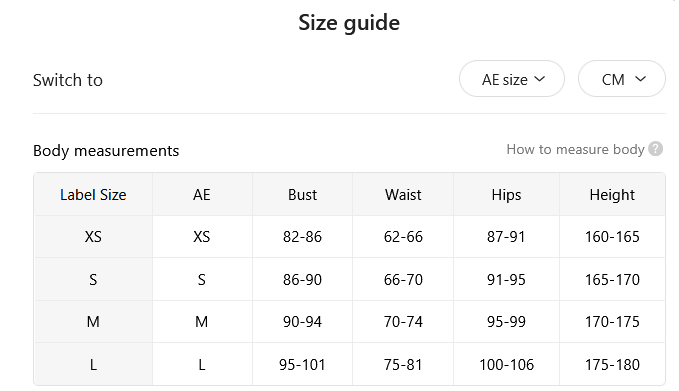
Task: Click the 100-106 hips value
Action: 506,365
